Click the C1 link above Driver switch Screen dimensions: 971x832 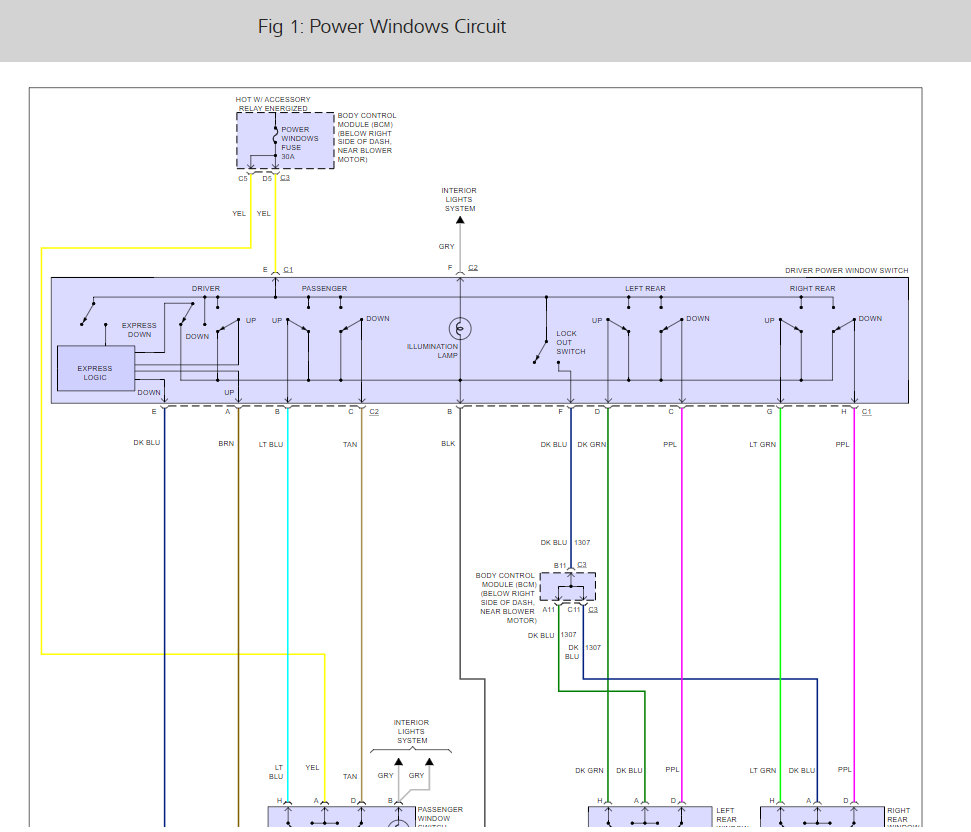(288, 269)
